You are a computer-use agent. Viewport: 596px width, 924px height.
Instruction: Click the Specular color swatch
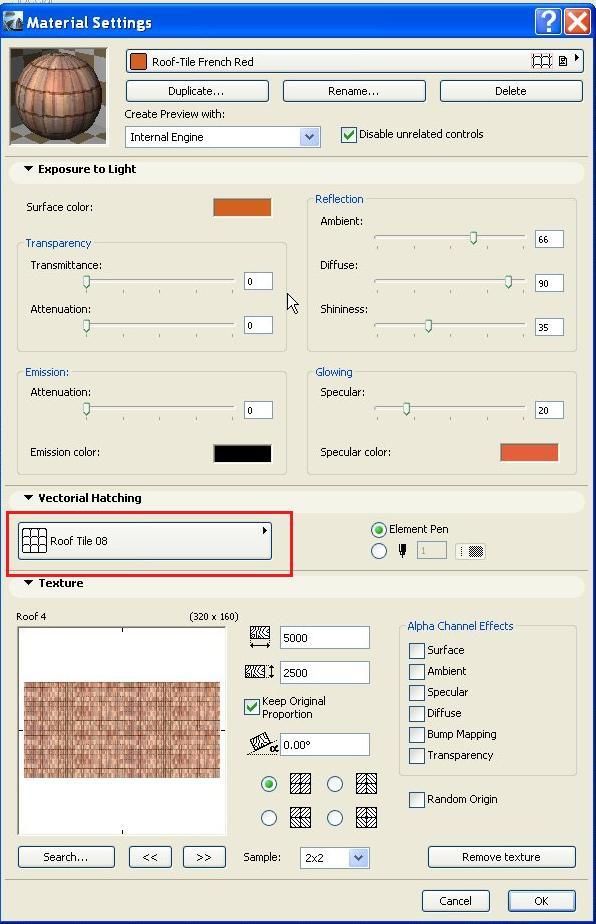click(529, 452)
